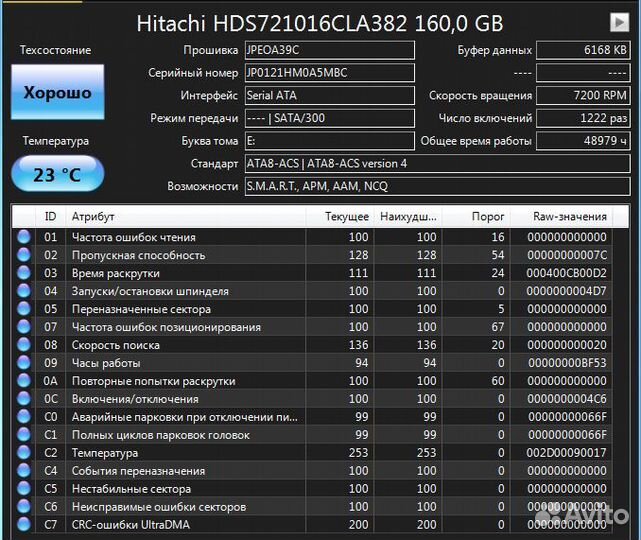
Task: Click the Наихудш... column header
Action: click(408, 216)
